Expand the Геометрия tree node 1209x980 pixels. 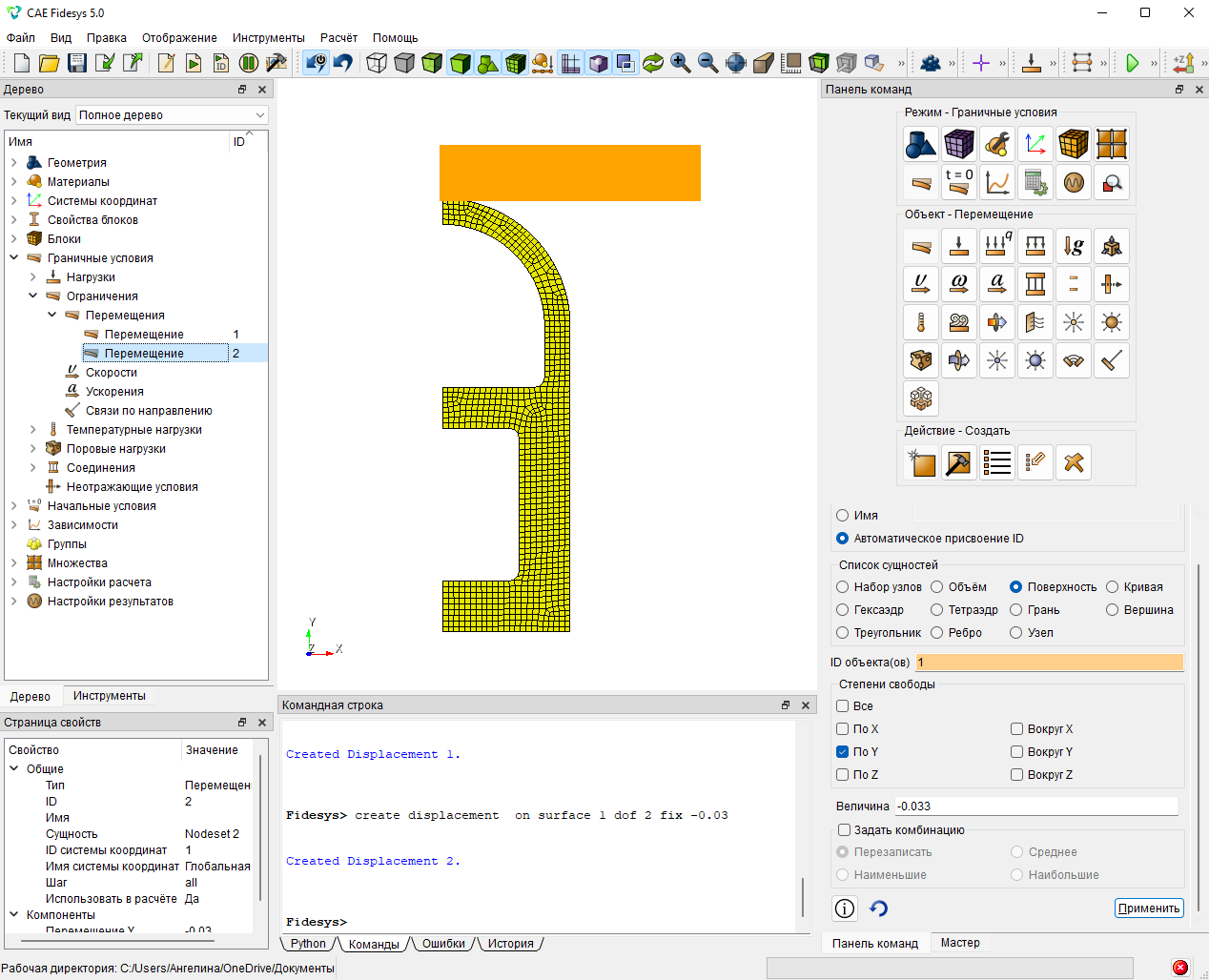13,163
